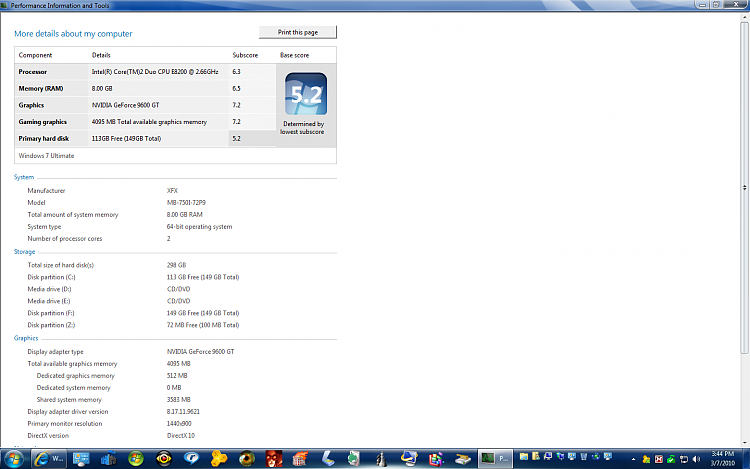This screenshot has height=469, width=750.
Task: Click the driver version 8.17.11.9621
Action: point(183,412)
